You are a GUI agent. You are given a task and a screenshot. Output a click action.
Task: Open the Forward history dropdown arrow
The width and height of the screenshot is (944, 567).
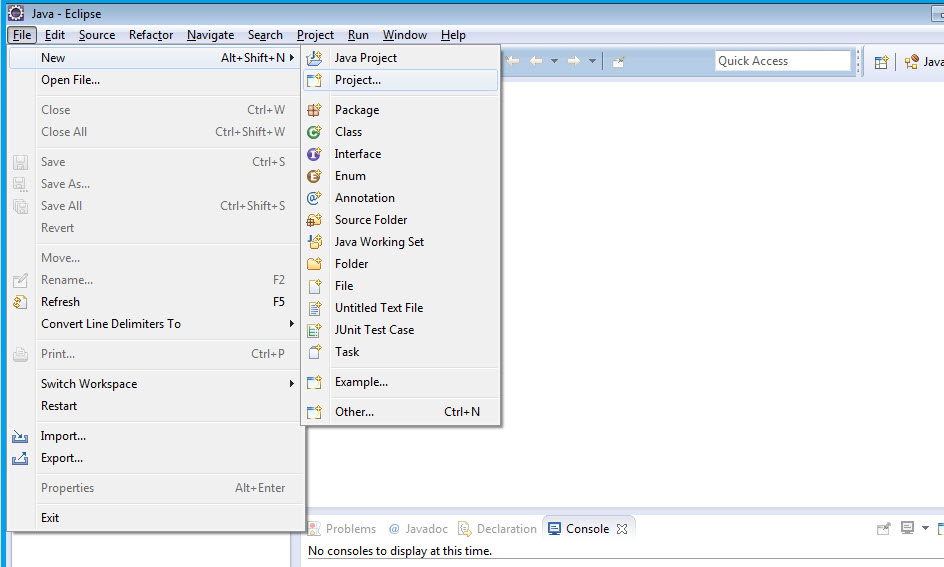pos(592,61)
